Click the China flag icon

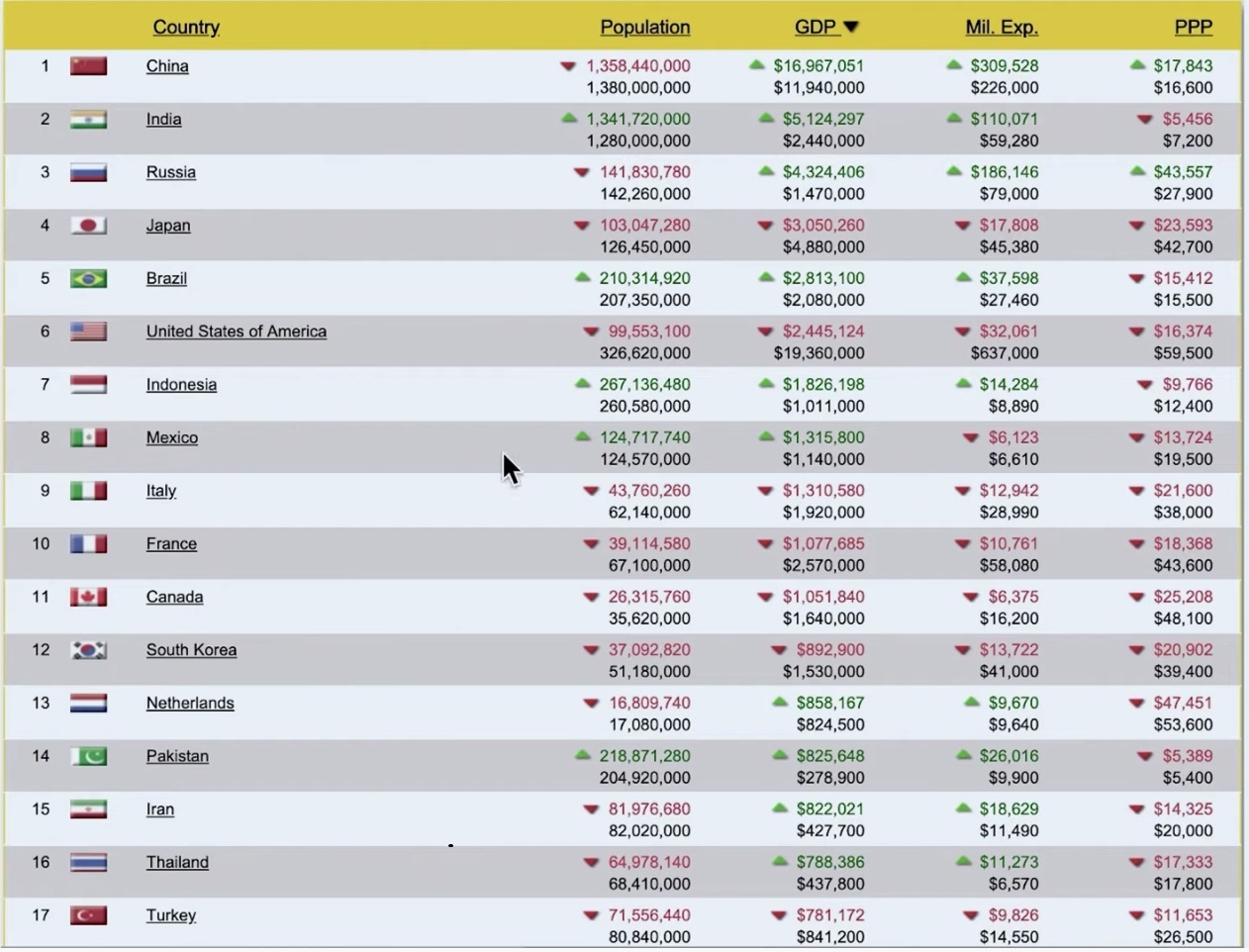click(88, 66)
